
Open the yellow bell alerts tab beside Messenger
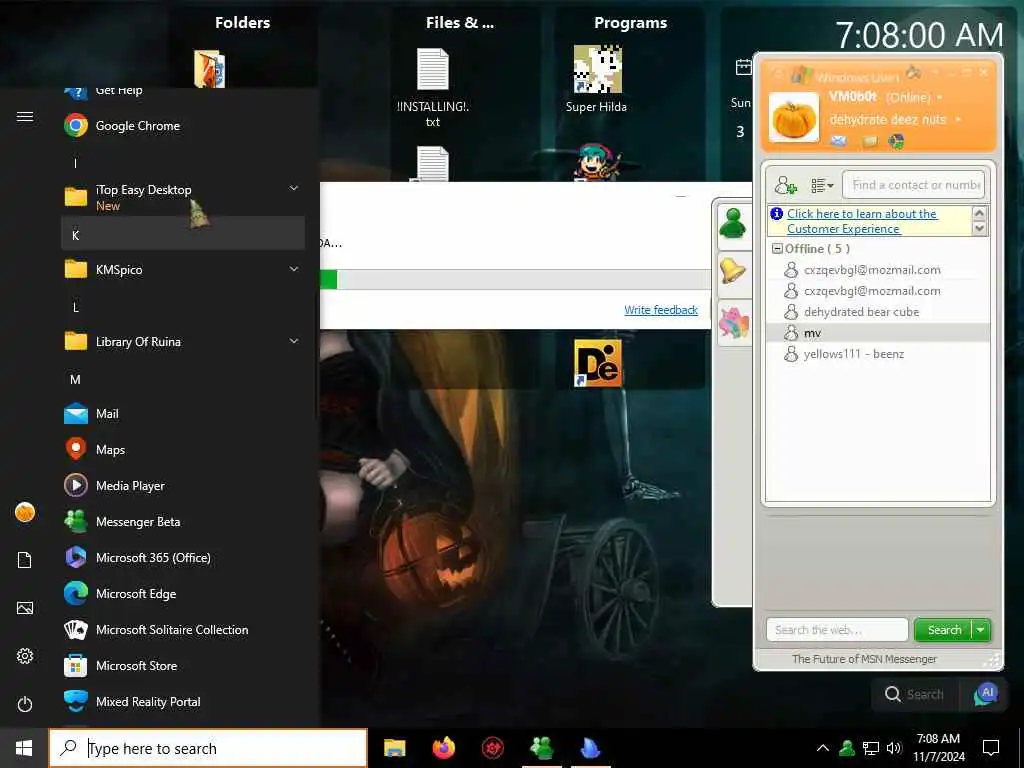tap(733, 271)
